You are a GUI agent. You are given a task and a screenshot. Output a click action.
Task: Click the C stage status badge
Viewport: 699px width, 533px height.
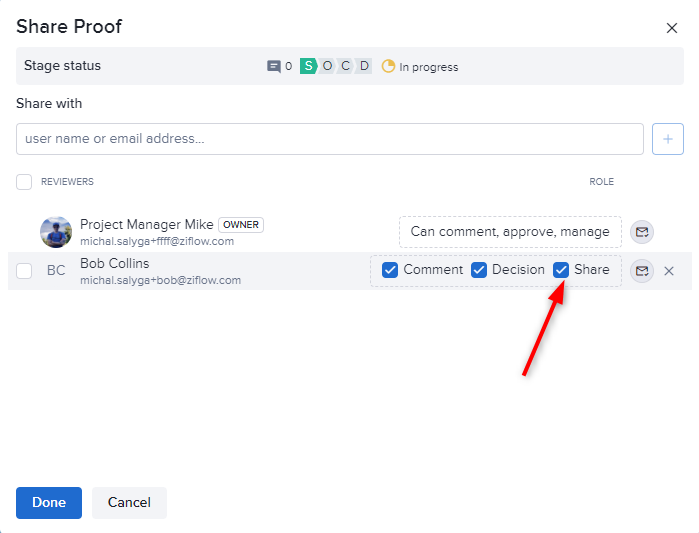click(x=346, y=67)
